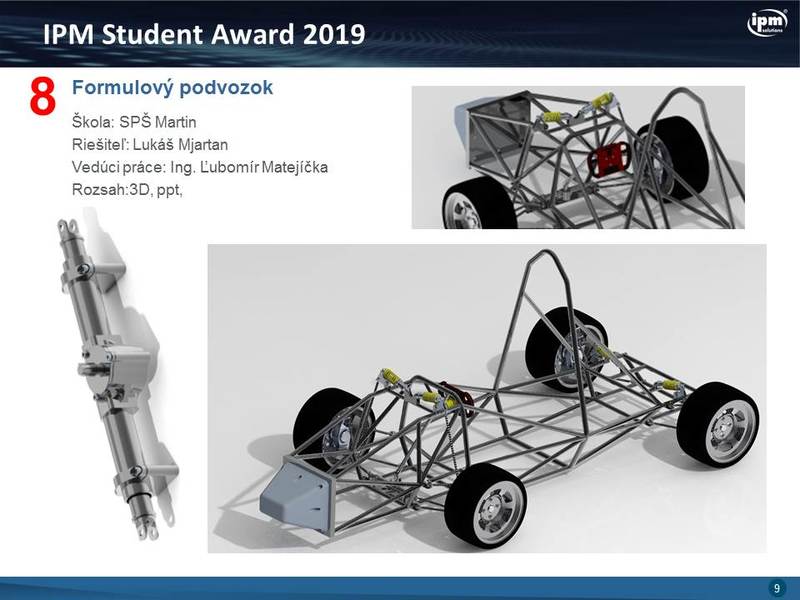Image resolution: width=800 pixels, height=600 pixels.
Task: Select the Rozsah:3D, ppt, text line
Action: (x=127, y=189)
